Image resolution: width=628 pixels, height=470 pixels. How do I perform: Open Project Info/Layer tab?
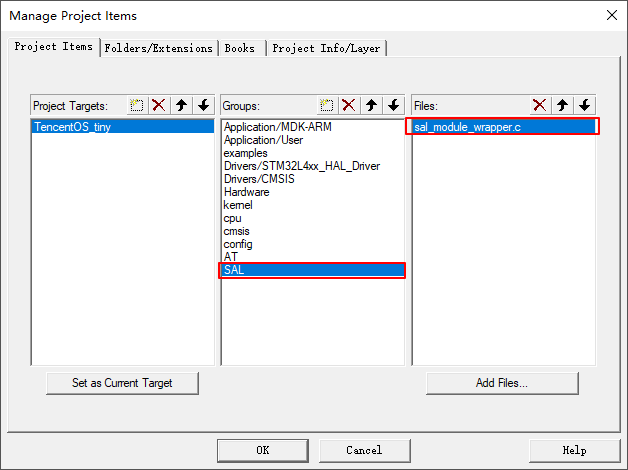(x=326, y=48)
